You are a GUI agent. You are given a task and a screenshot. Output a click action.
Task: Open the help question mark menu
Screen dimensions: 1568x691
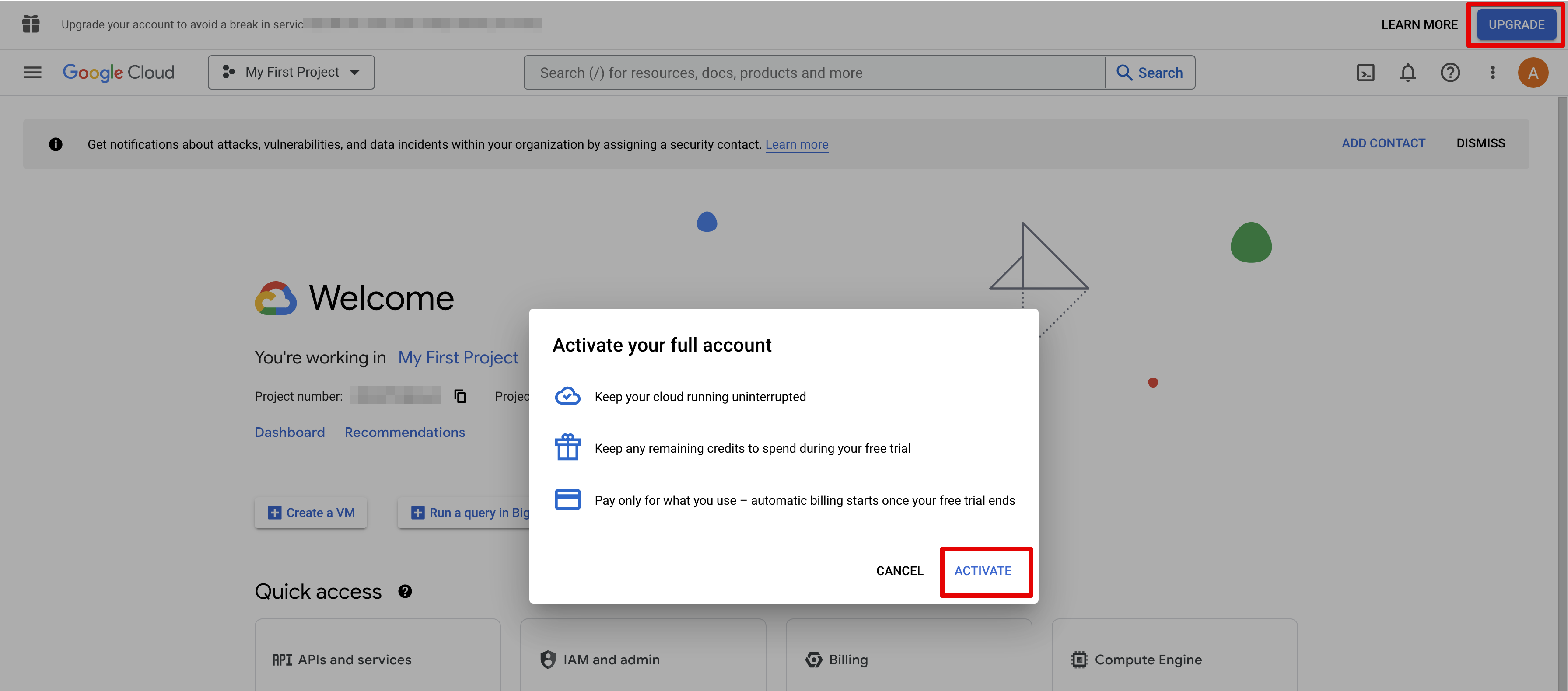click(x=1450, y=73)
